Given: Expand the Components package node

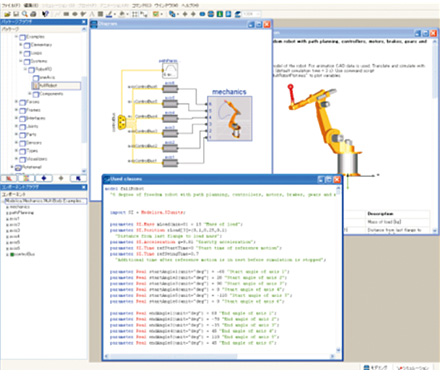Looking at the screenshot, I should coord(29,94).
